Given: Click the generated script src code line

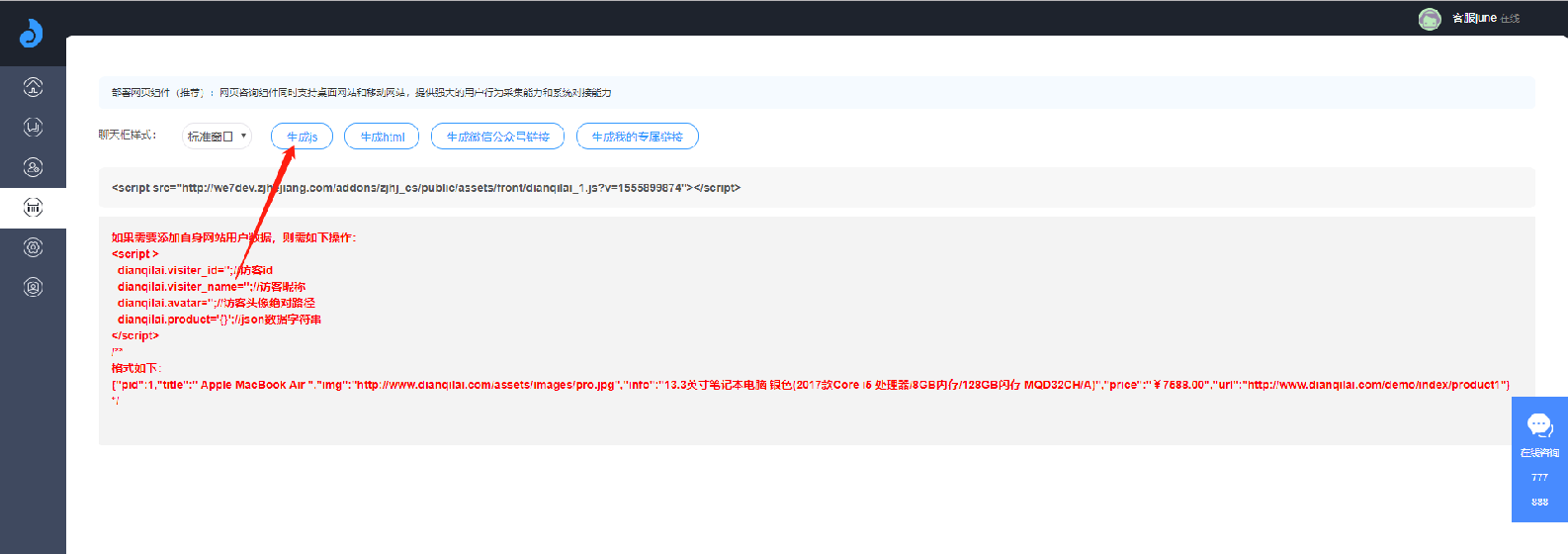Looking at the screenshot, I should [x=426, y=188].
